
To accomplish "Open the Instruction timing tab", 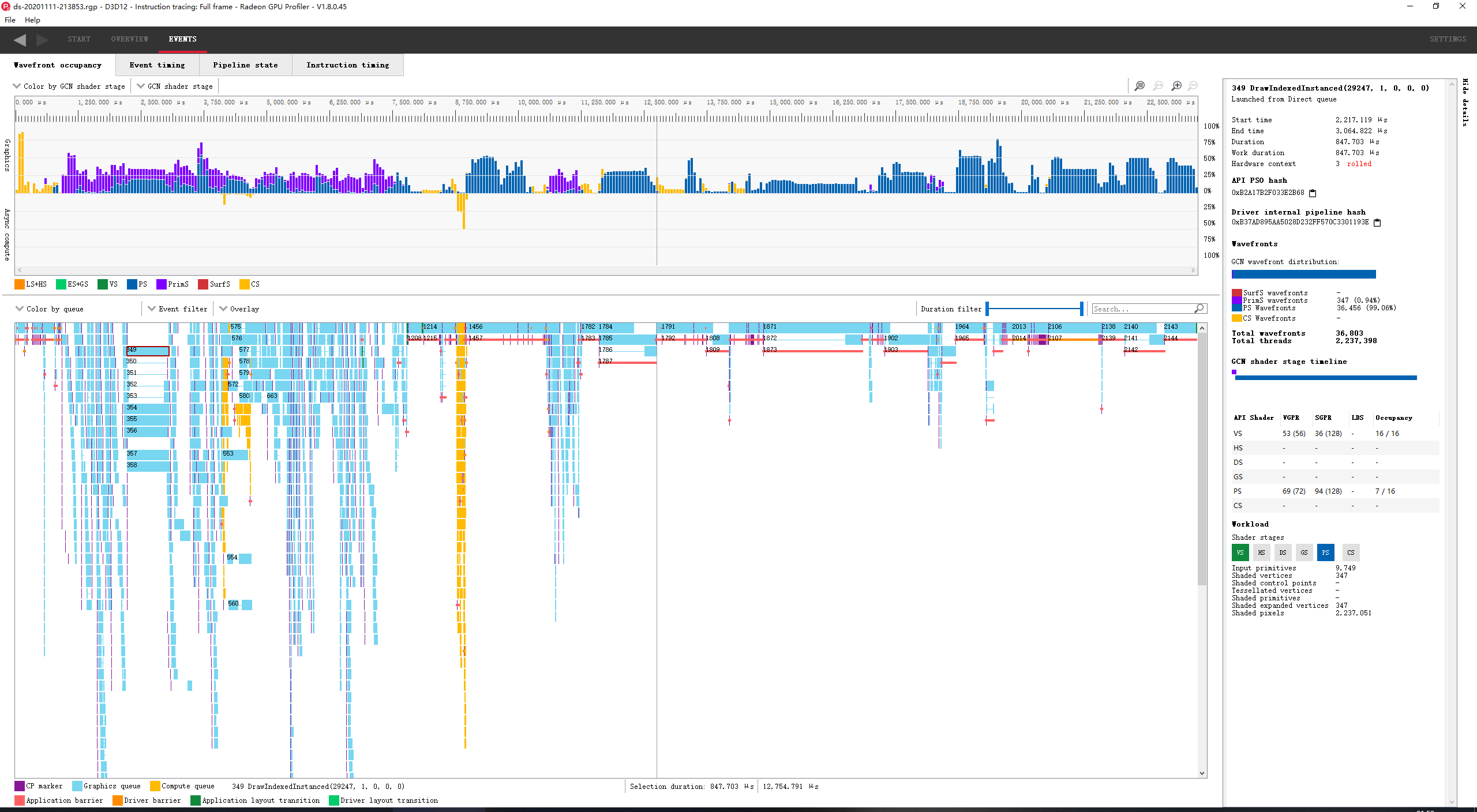I will click(347, 65).
